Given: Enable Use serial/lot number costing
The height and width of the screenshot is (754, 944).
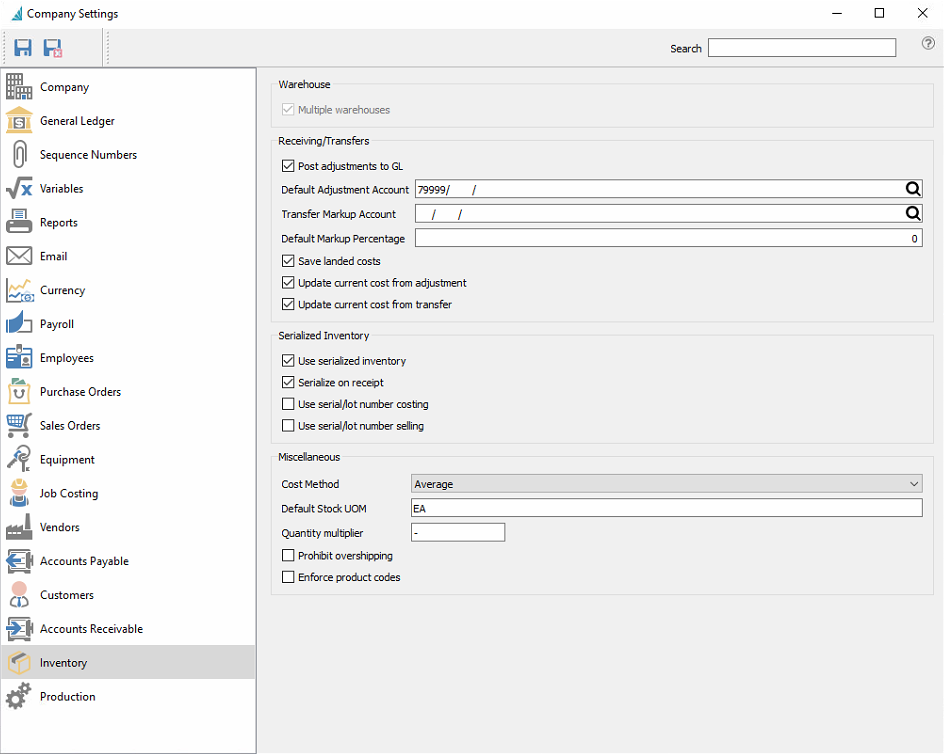Looking at the screenshot, I should point(288,404).
